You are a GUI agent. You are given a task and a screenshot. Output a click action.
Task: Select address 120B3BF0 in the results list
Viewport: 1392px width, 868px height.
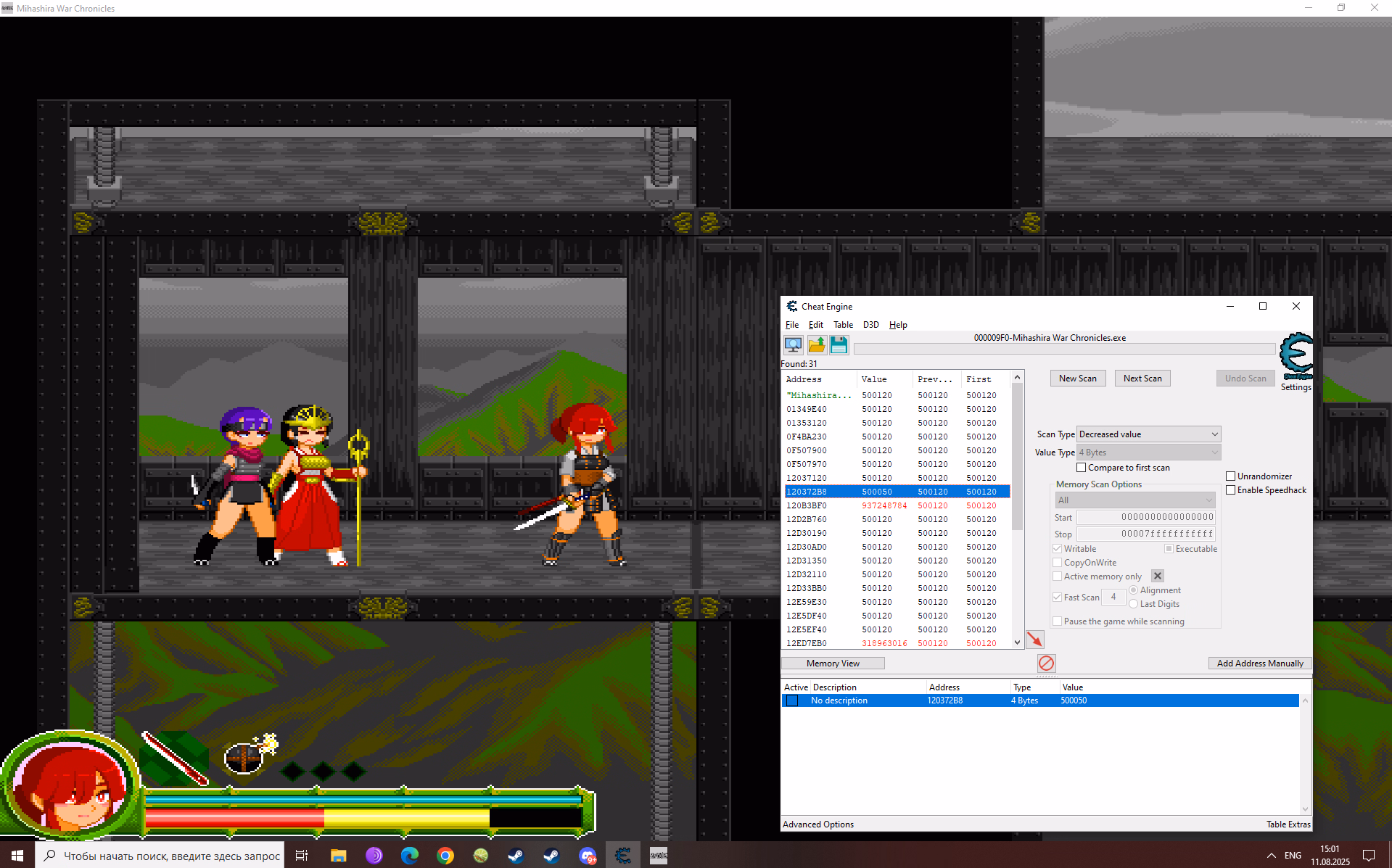(x=807, y=505)
